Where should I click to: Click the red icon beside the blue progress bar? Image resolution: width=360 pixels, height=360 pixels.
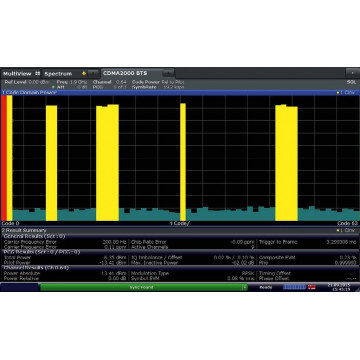(x=312, y=287)
